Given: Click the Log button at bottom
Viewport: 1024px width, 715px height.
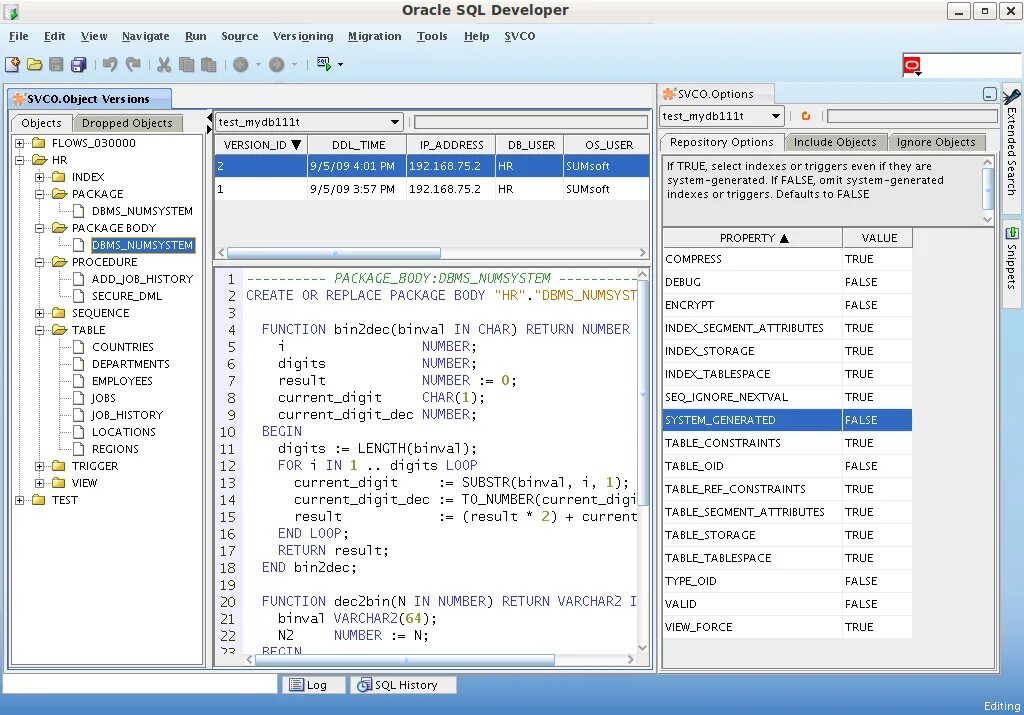Looking at the screenshot, I should [311, 685].
